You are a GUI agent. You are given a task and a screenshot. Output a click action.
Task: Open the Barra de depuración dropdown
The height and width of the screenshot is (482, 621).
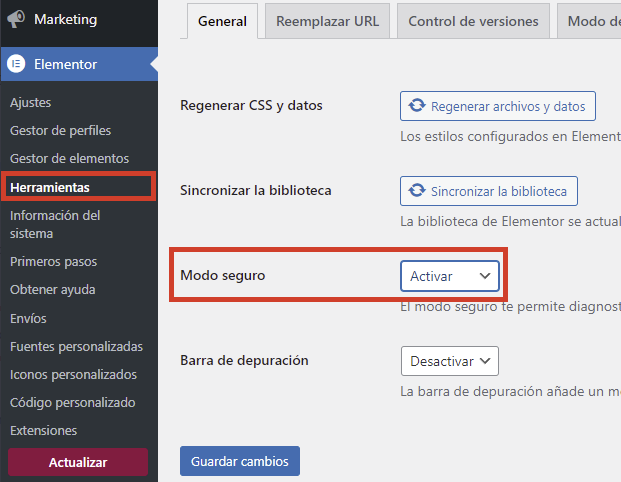click(450, 361)
